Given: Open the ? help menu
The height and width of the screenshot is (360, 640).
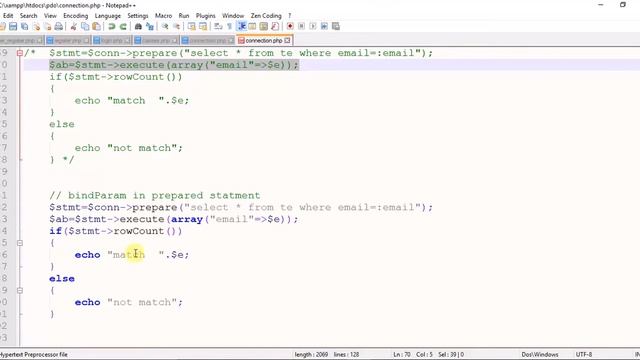Looking at the screenshot, I should point(290,16).
